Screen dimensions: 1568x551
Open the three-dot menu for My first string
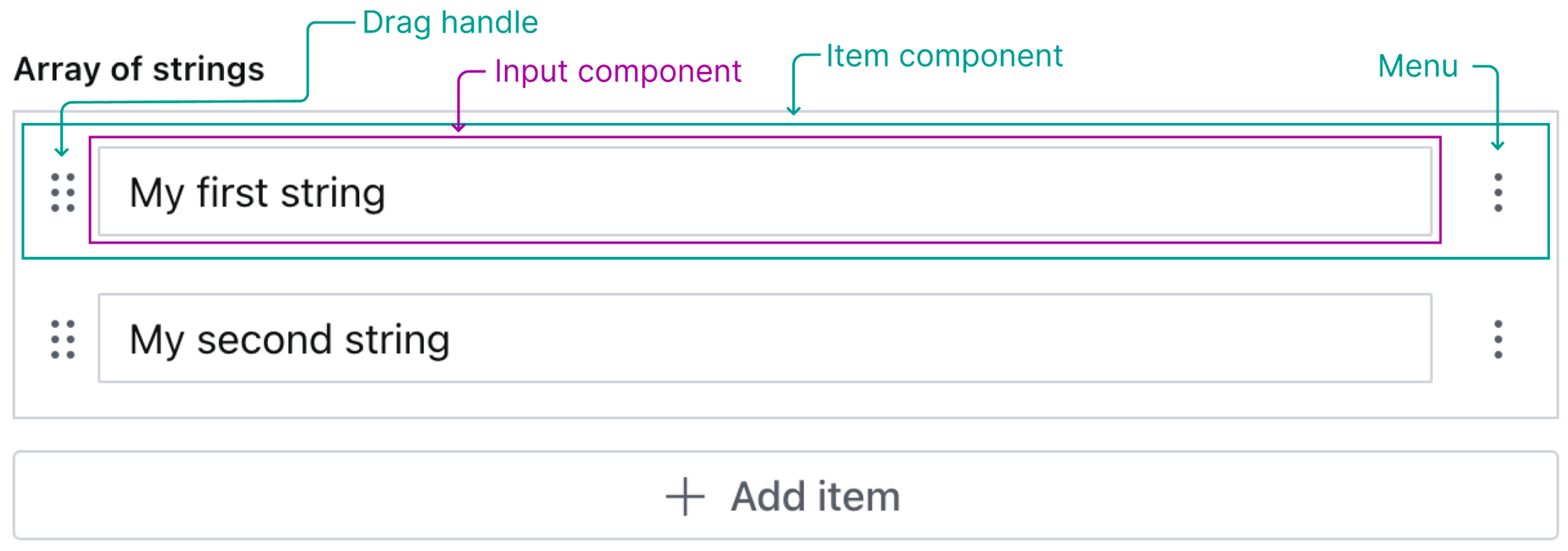pyautogui.click(x=1498, y=192)
